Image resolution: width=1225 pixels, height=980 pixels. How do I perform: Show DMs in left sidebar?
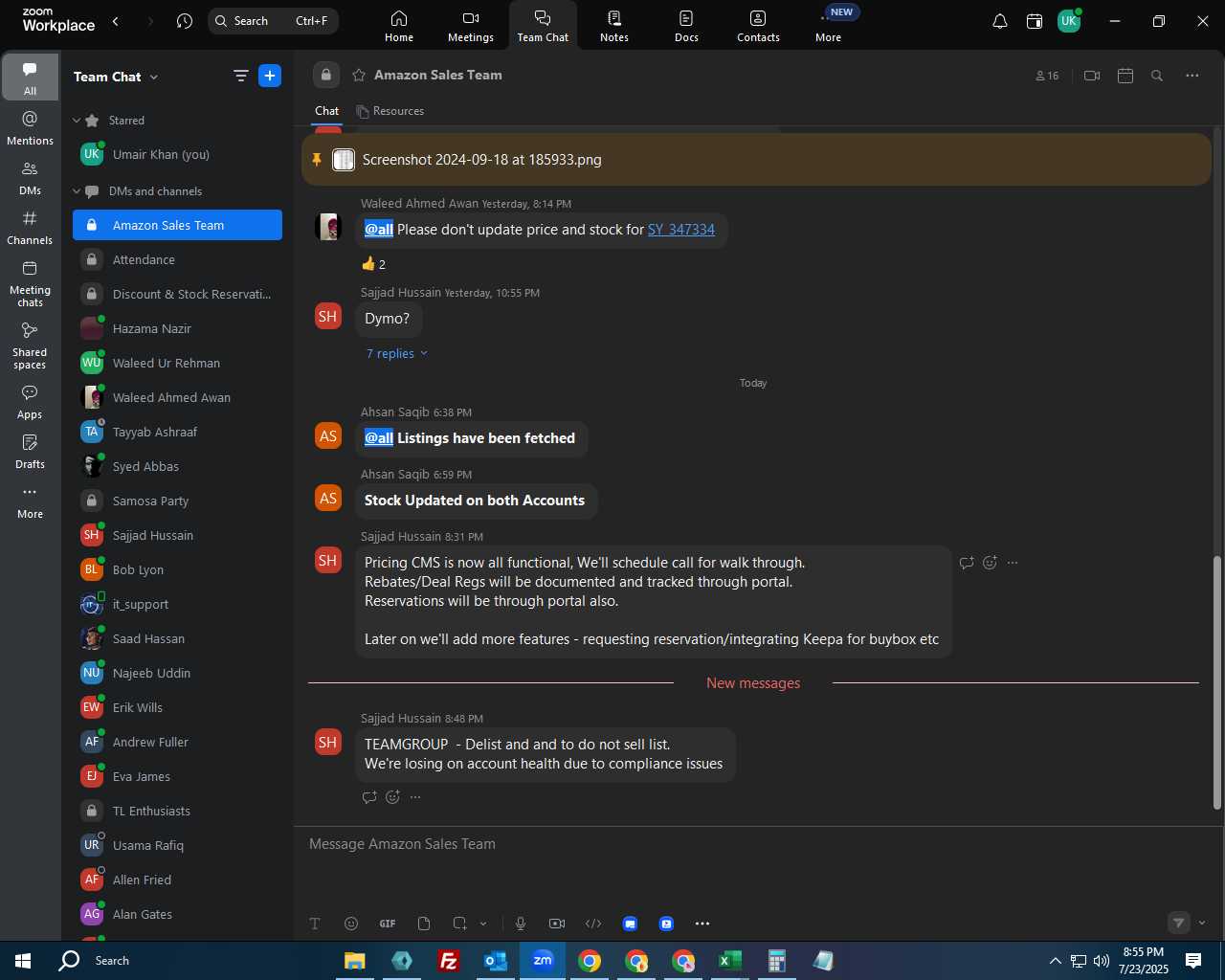pos(30,178)
